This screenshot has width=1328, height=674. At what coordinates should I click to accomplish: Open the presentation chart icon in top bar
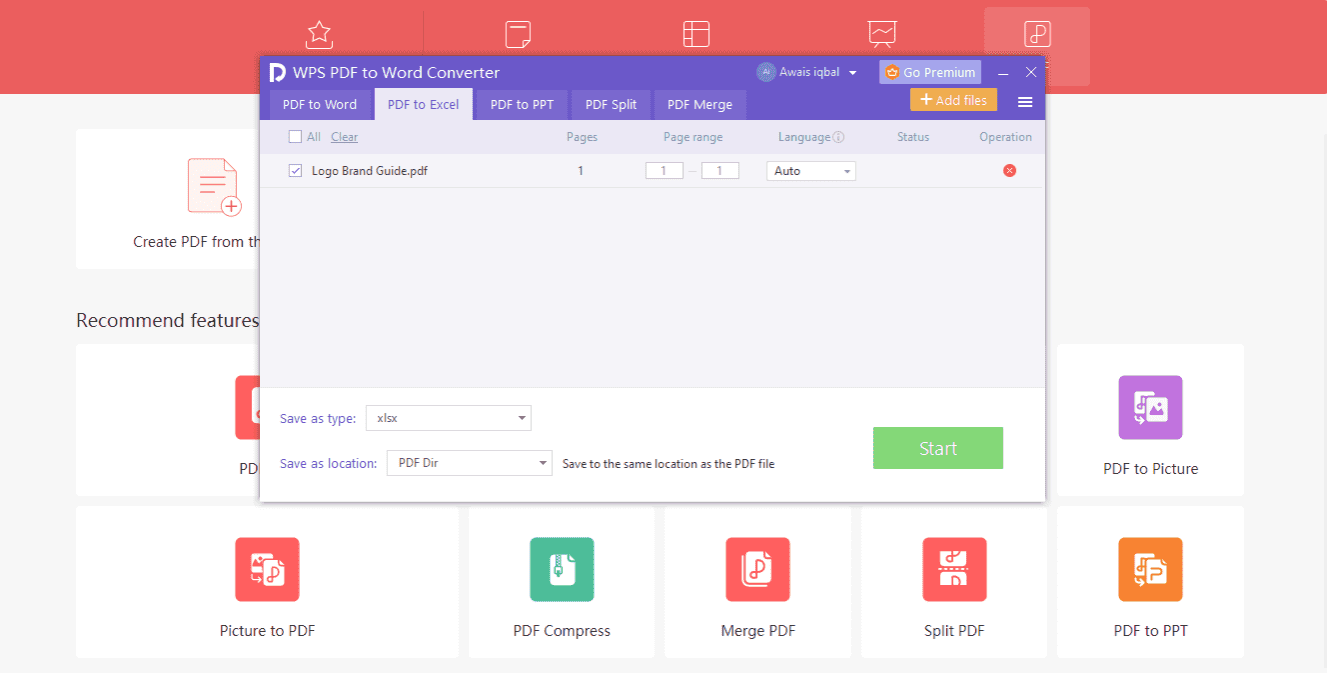click(882, 34)
